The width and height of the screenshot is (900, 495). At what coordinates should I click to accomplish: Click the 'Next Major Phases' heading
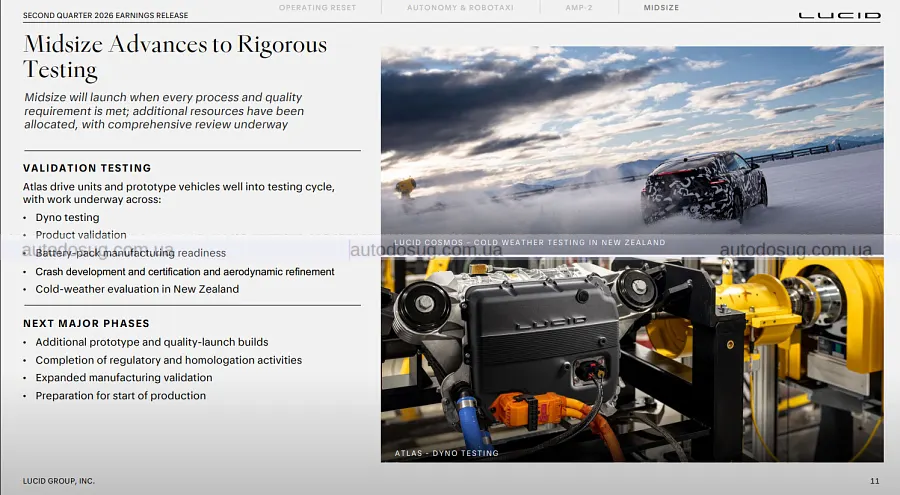86,323
